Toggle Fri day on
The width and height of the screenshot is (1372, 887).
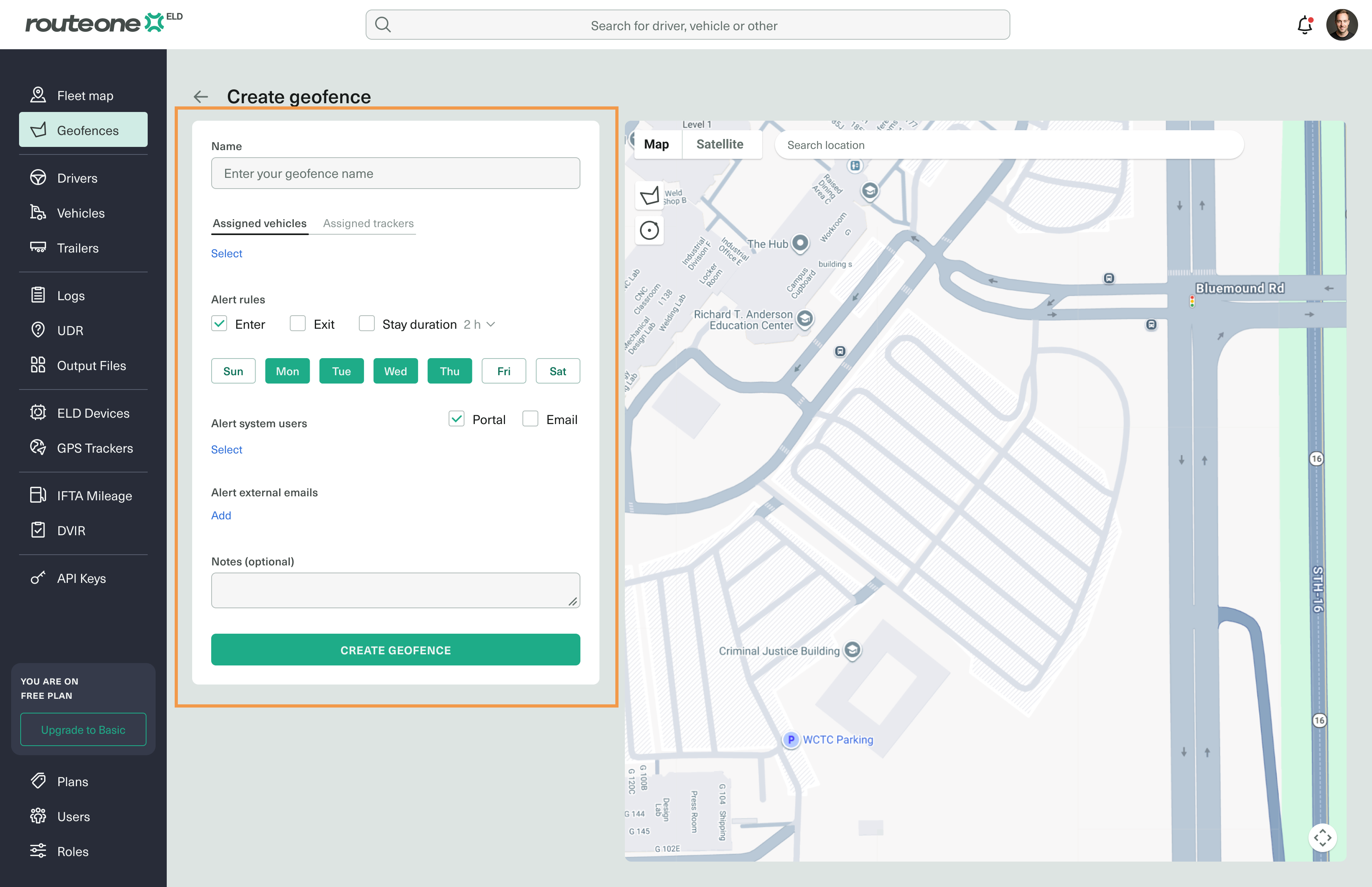[x=504, y=371]
